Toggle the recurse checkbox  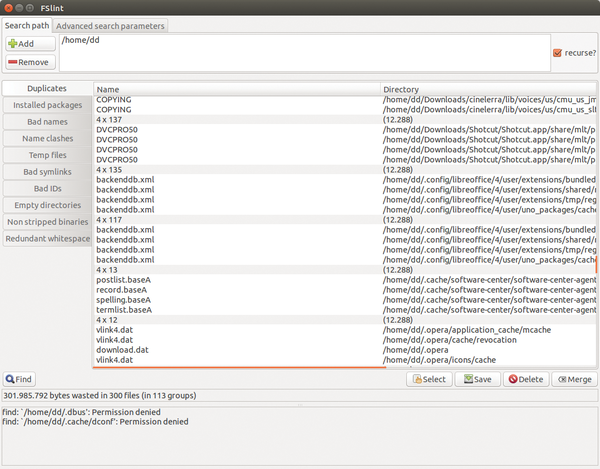click(557, 52)
